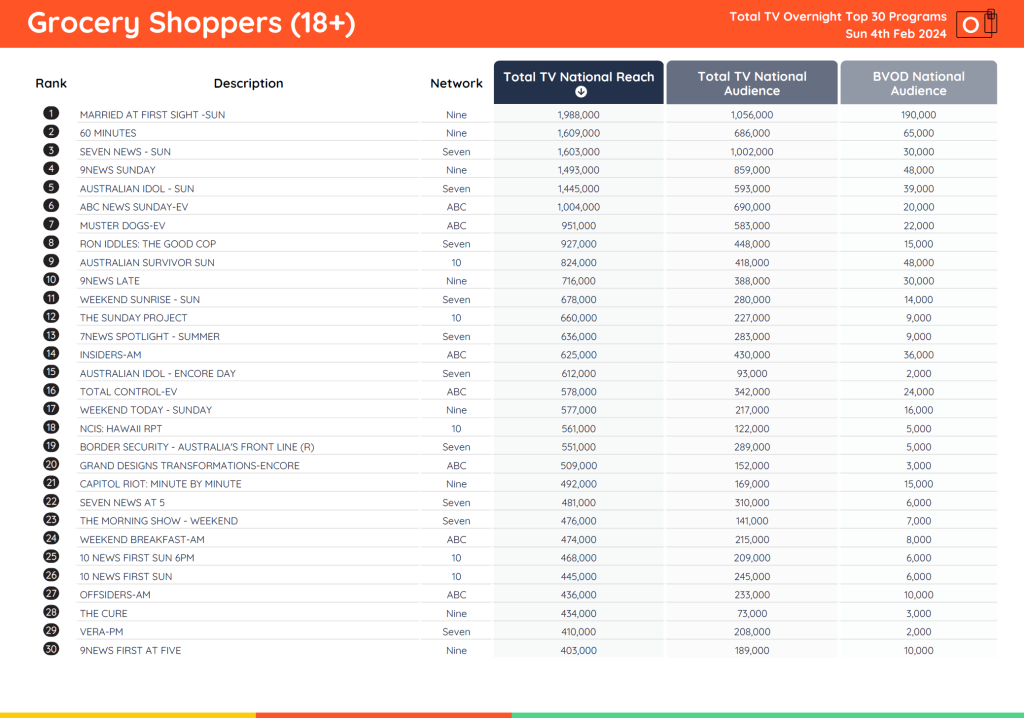
Task: Click the rank 1 badge icon
Action: tap(51, 114)
